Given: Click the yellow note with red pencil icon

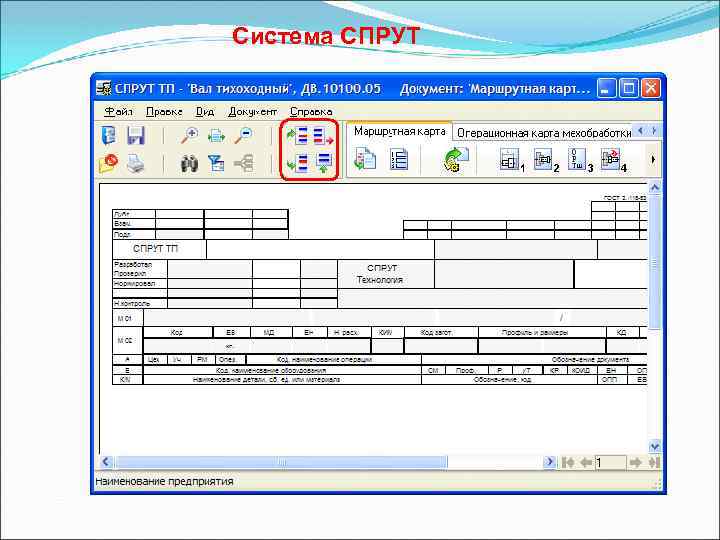Looking at the screenshot, I should (x=108, y=163).
